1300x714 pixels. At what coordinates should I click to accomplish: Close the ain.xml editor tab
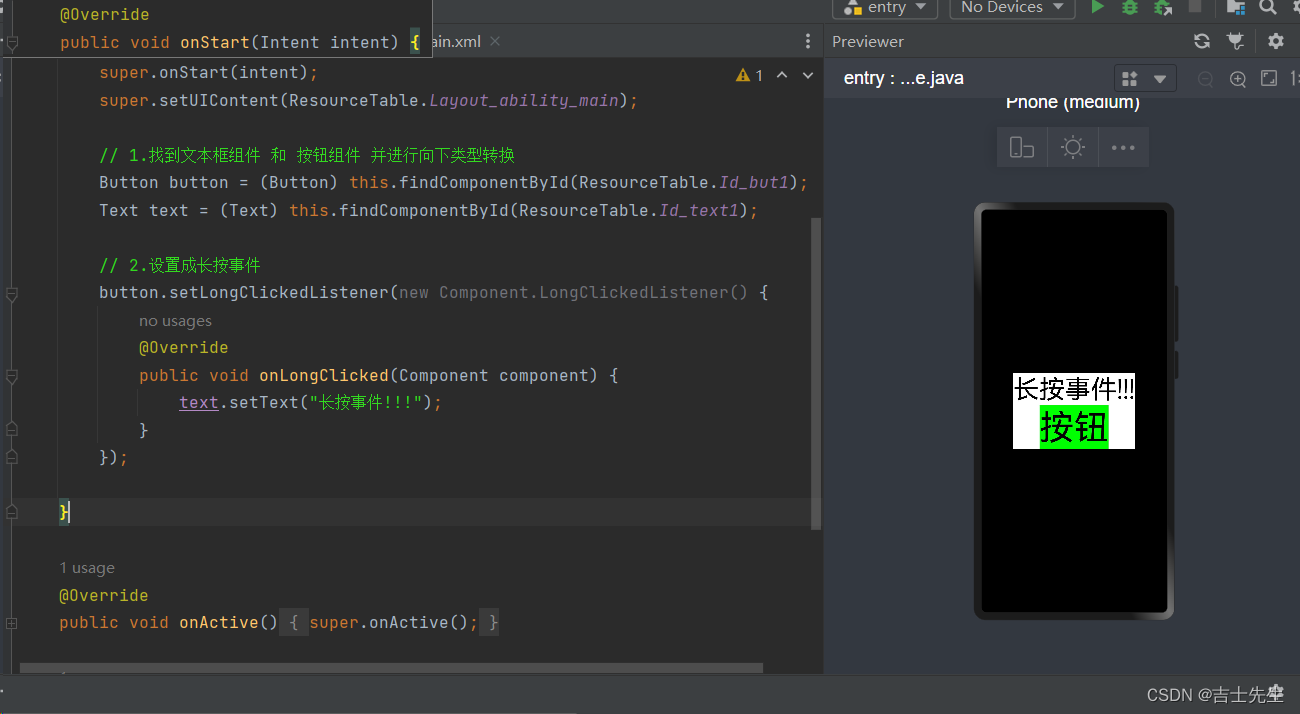point(495,42)
